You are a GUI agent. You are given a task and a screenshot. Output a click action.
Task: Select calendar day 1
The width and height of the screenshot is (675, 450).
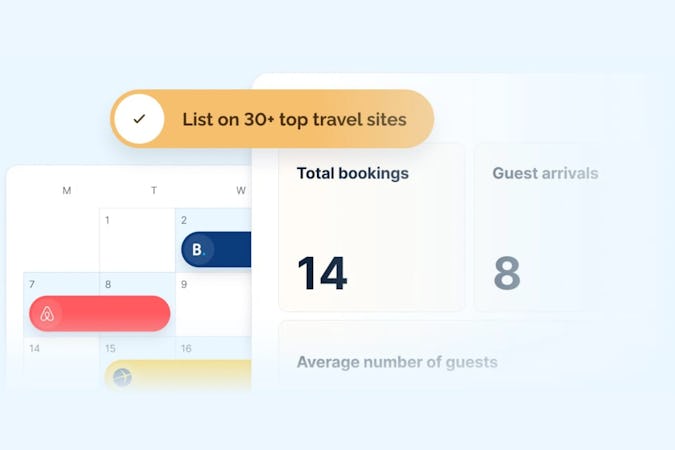(x=107, y=220)
